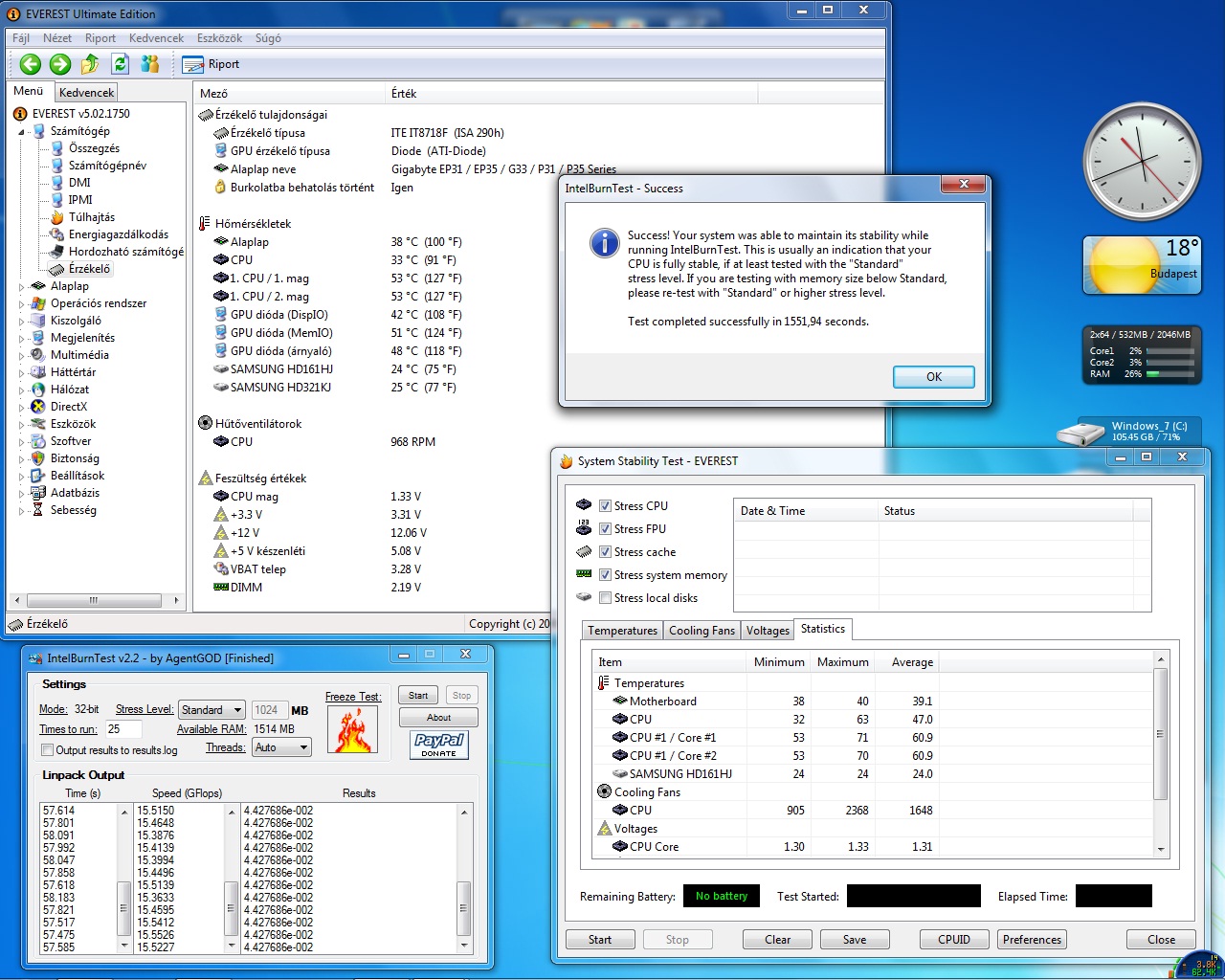Open the Budapest weather gadget
This screenshot has width=1225, height=980.
[x=1142, y=265]
